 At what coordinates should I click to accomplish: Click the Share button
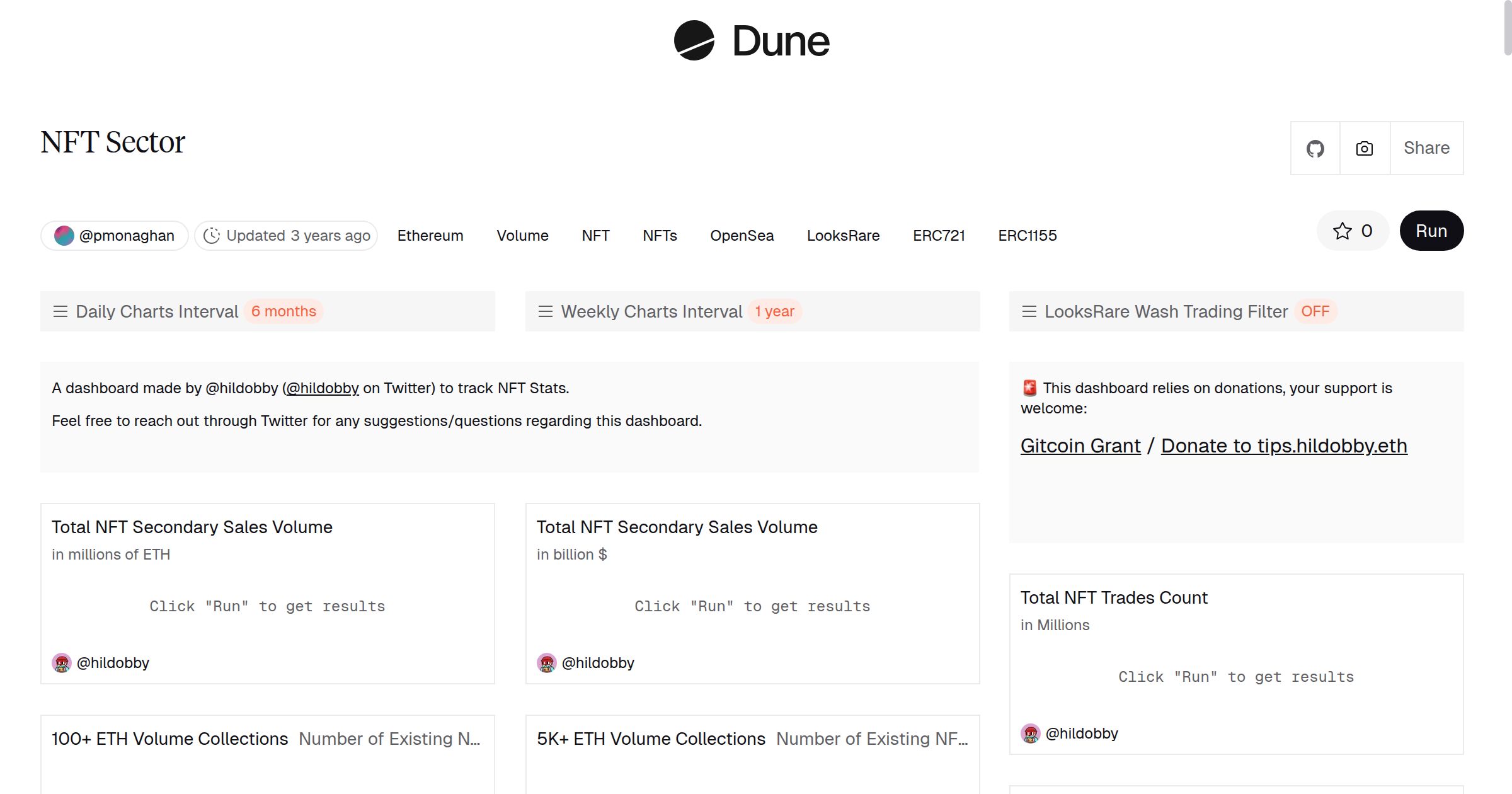[x=1426, y=149]
